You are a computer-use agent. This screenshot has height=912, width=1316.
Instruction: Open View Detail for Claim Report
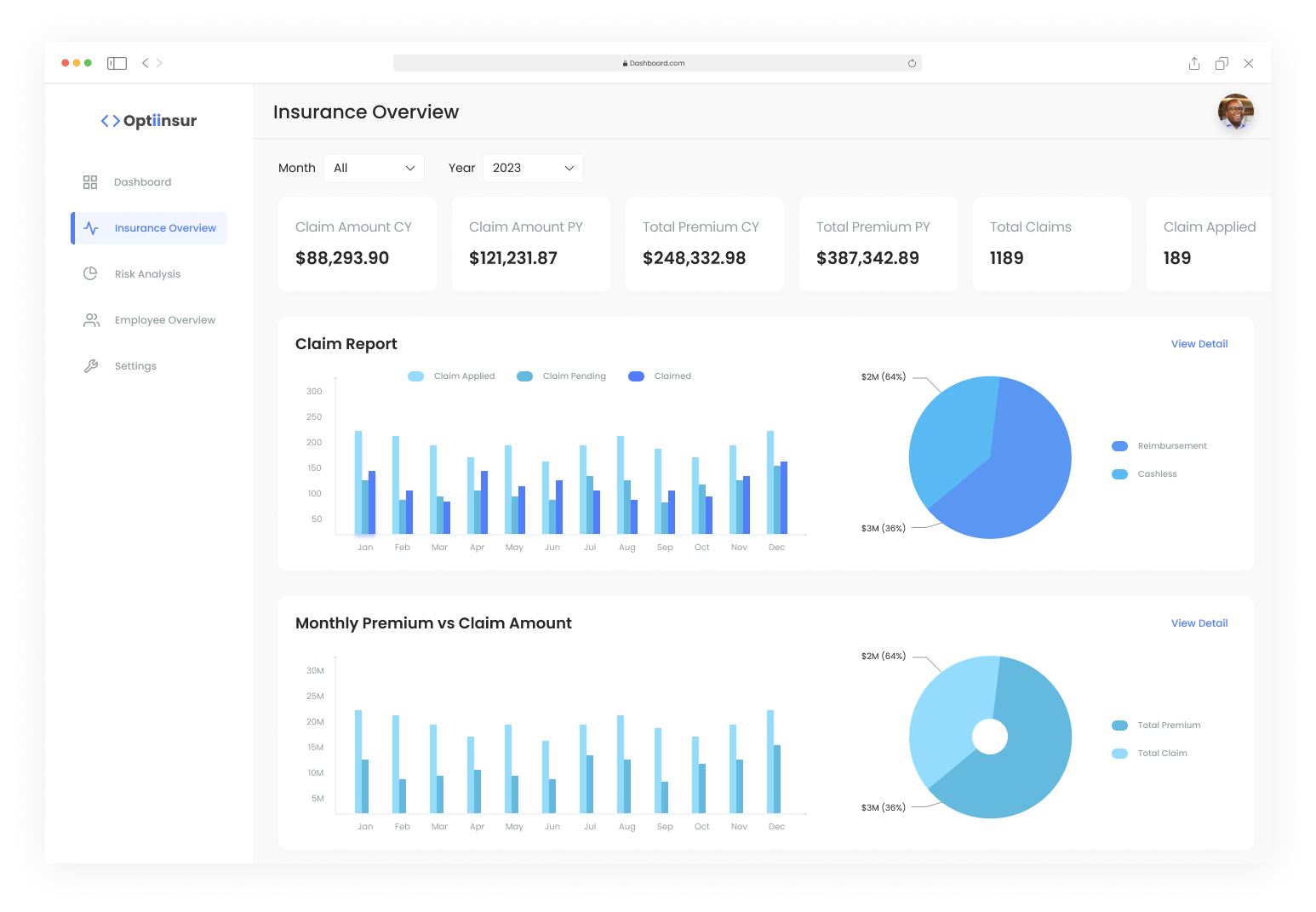[1199, 344]
